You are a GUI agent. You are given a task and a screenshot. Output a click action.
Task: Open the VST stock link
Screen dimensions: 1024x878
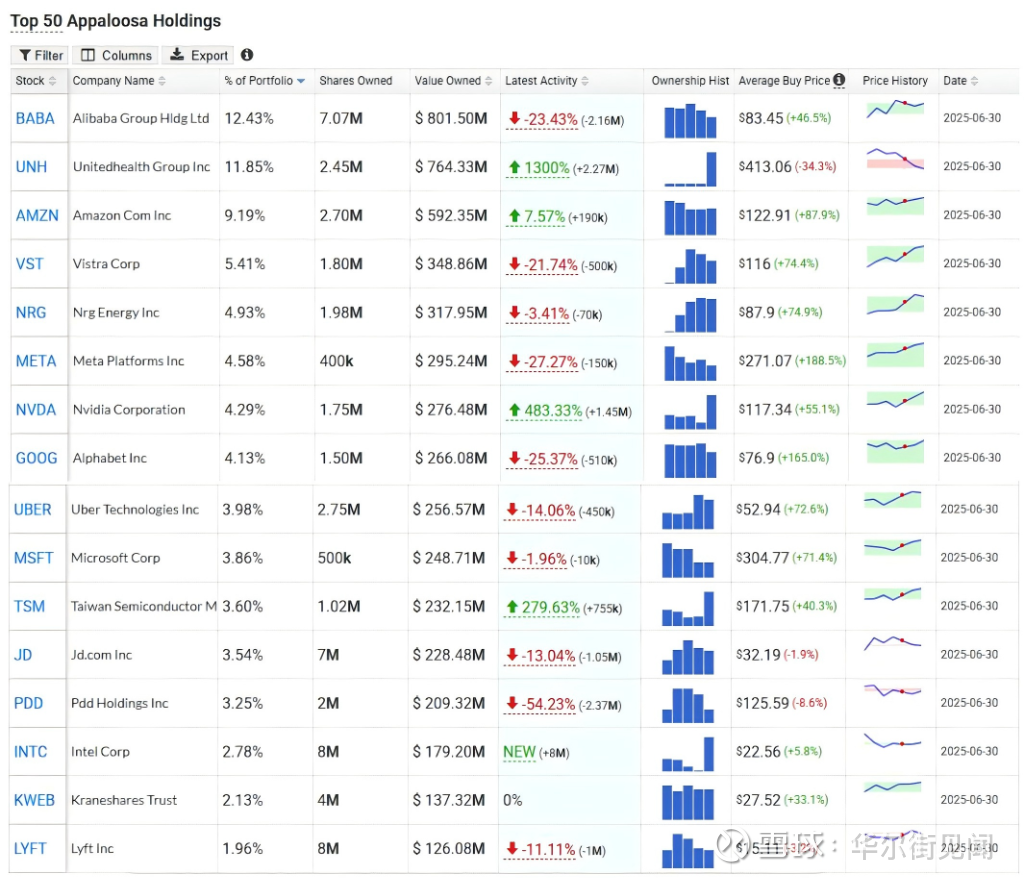pyautogui.click(x=29, y=264)
